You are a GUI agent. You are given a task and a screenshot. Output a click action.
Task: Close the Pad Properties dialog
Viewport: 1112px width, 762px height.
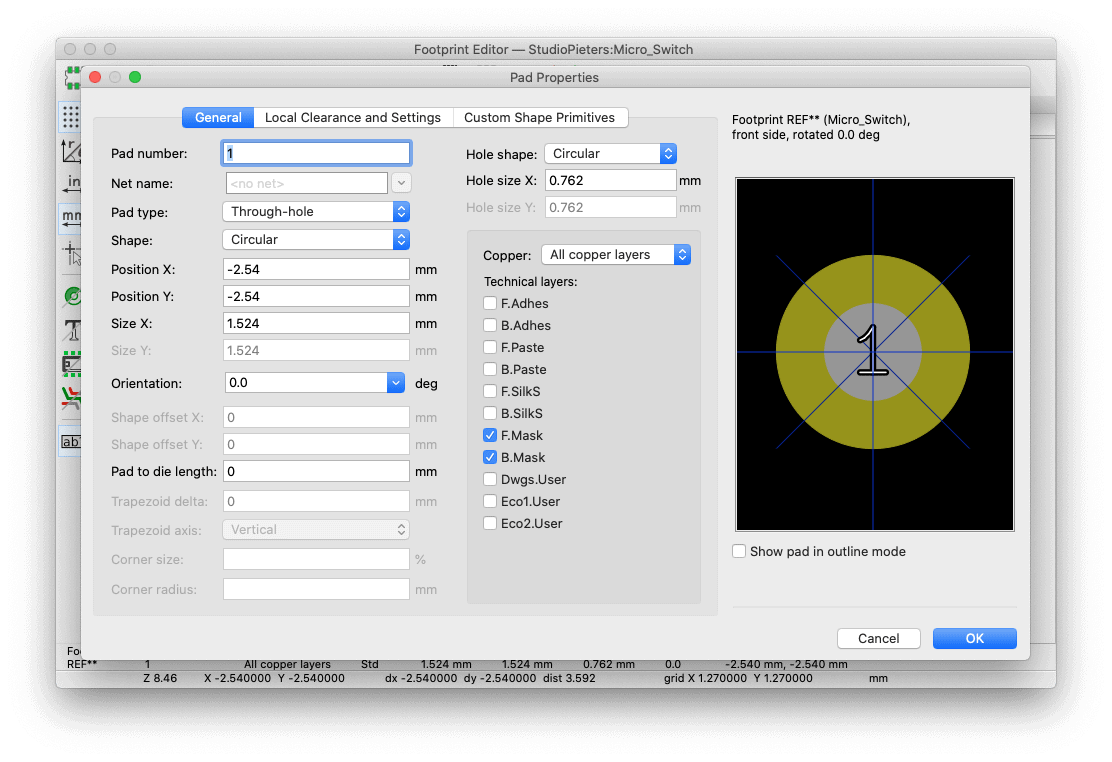click(95, 77)
